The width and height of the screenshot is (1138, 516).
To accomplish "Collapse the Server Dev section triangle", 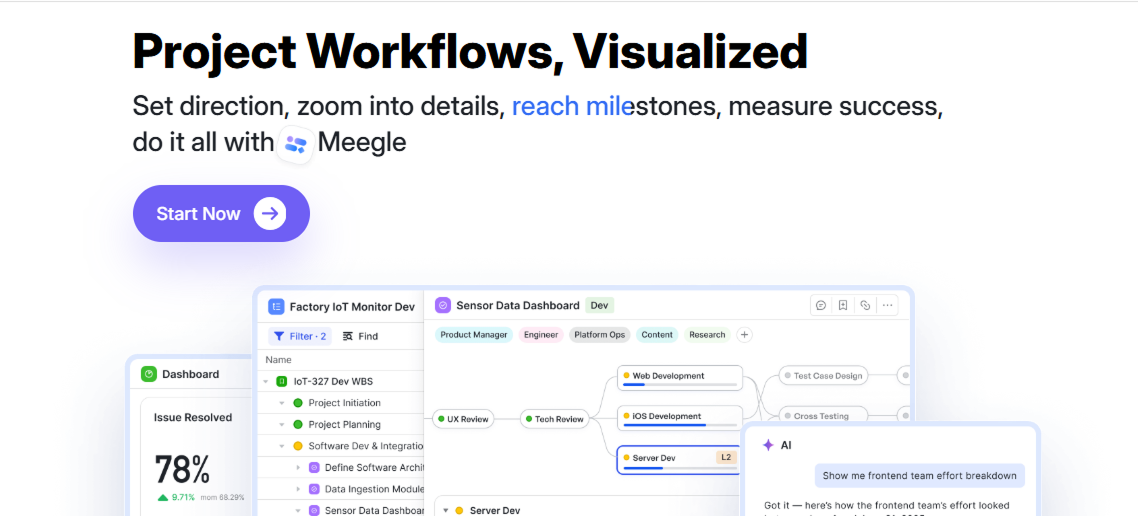I will pyautogui.click(x=446, y=510).
